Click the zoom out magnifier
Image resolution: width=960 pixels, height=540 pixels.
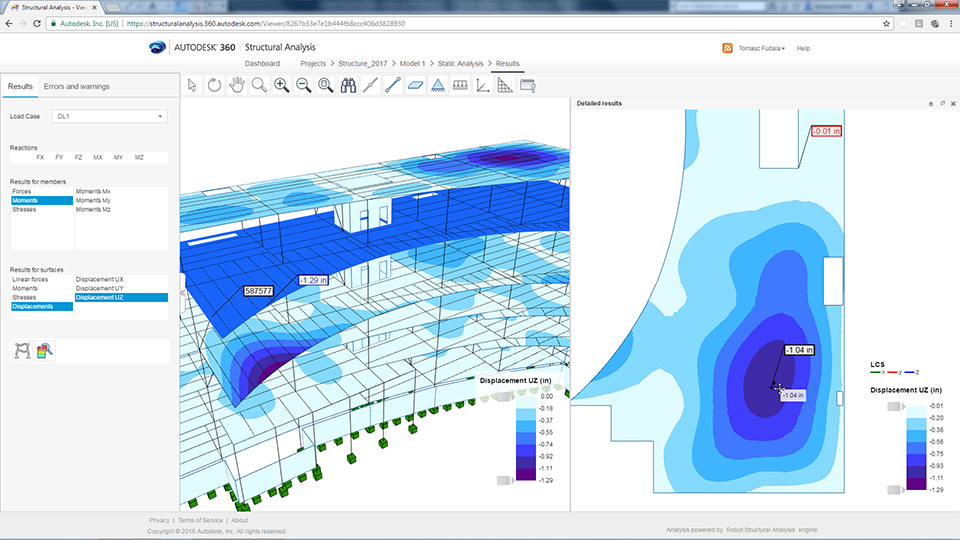(x=303, y=86)
